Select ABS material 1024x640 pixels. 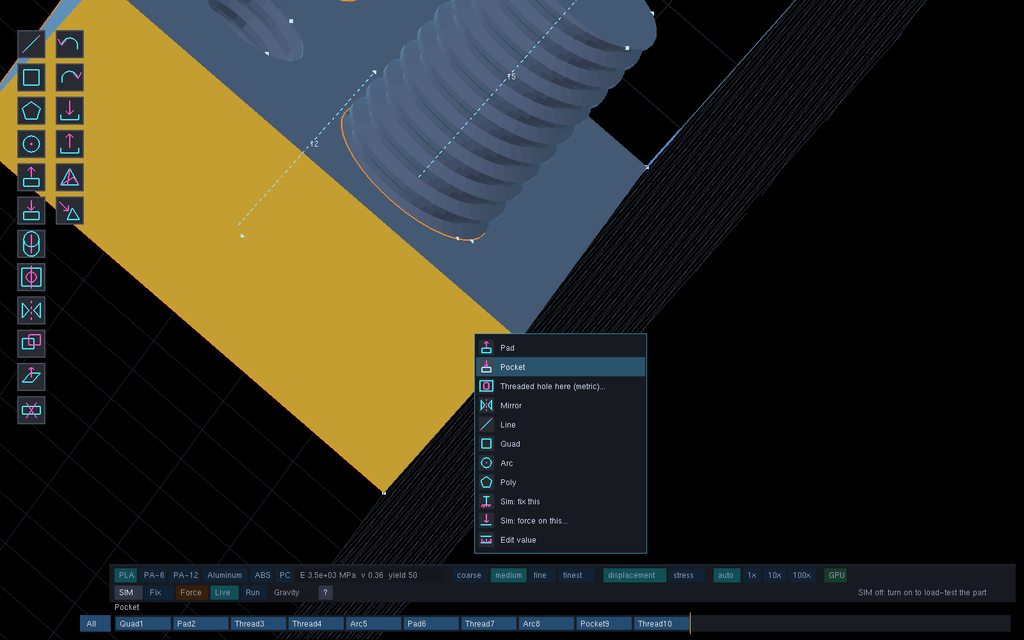pos(263,575)
